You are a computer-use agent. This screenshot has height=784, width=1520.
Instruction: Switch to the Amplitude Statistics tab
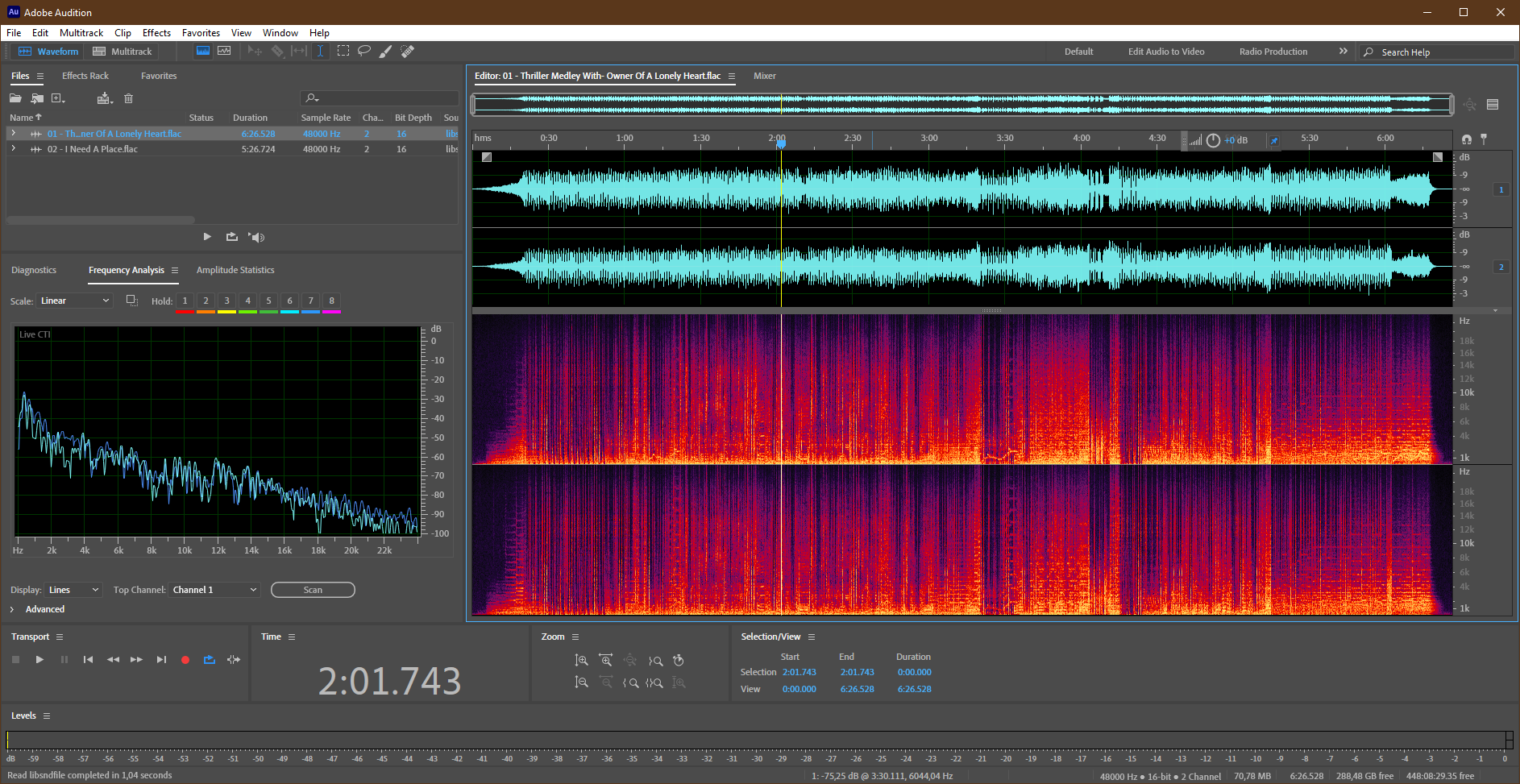coord(235,270)
